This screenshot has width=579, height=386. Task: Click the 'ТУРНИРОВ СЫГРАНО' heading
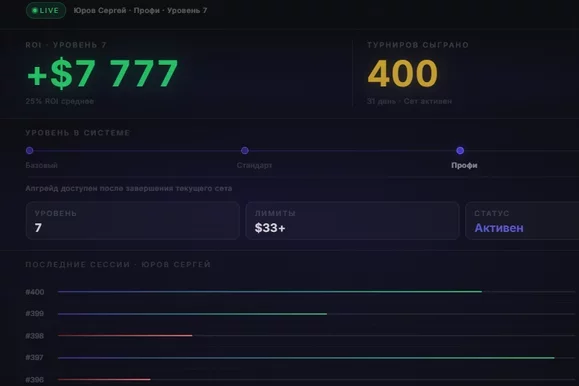coord(418,45)
